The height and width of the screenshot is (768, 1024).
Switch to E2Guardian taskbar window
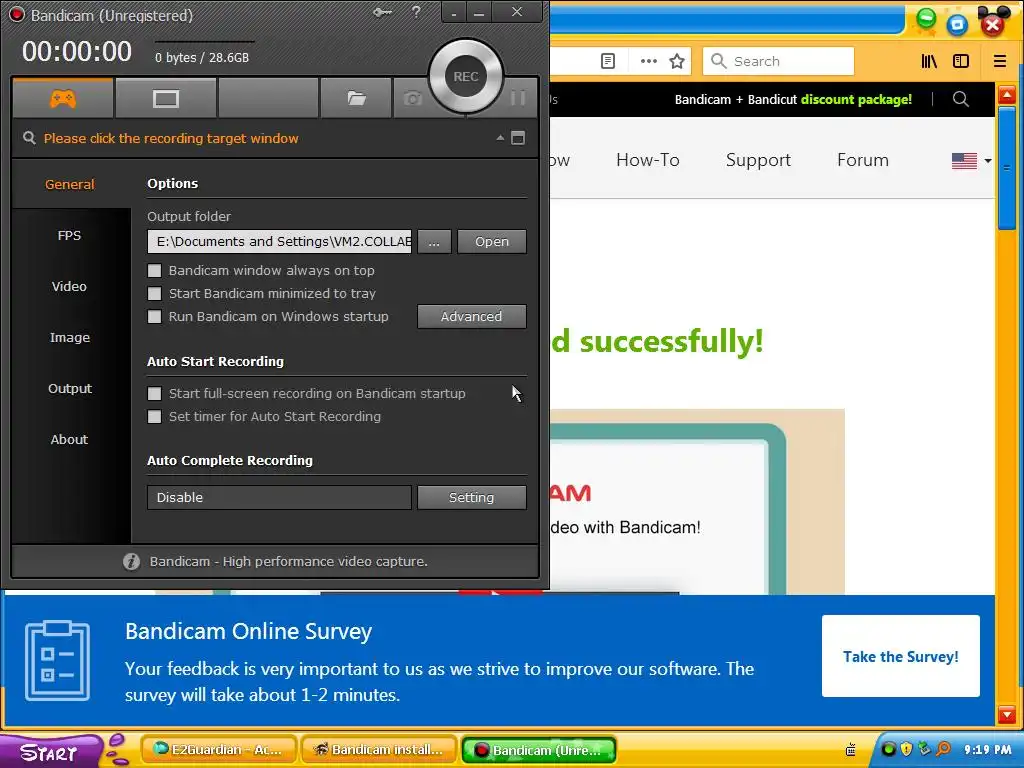pos(219,750)
